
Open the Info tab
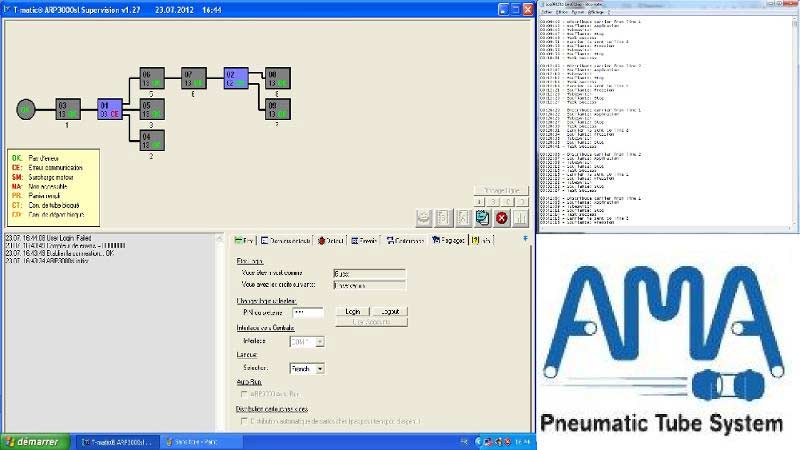pyautogui.click(x=481, y=240)
